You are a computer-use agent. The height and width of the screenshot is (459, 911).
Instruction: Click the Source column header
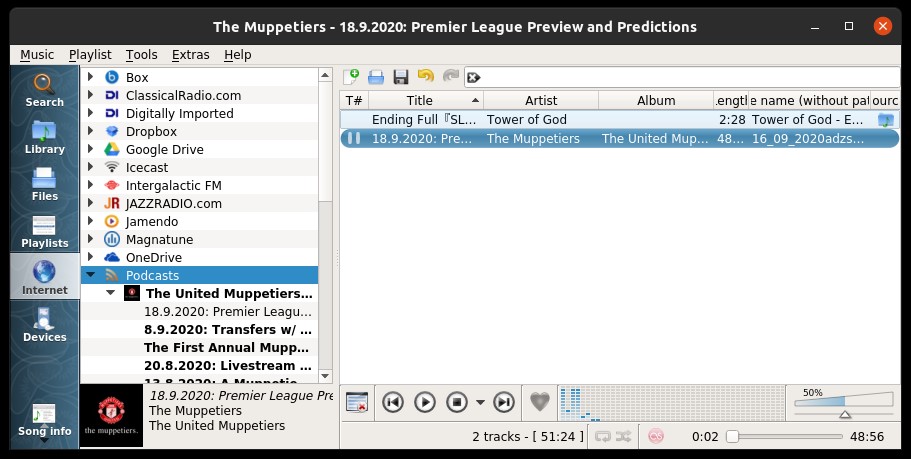pos(885,101)
